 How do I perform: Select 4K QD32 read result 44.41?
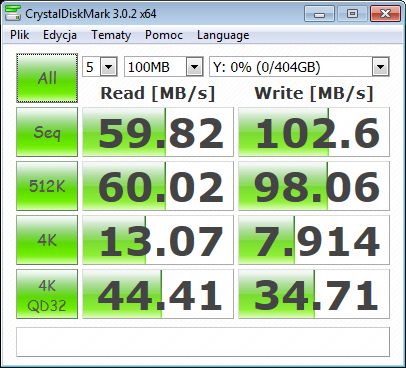pos(158,294)
